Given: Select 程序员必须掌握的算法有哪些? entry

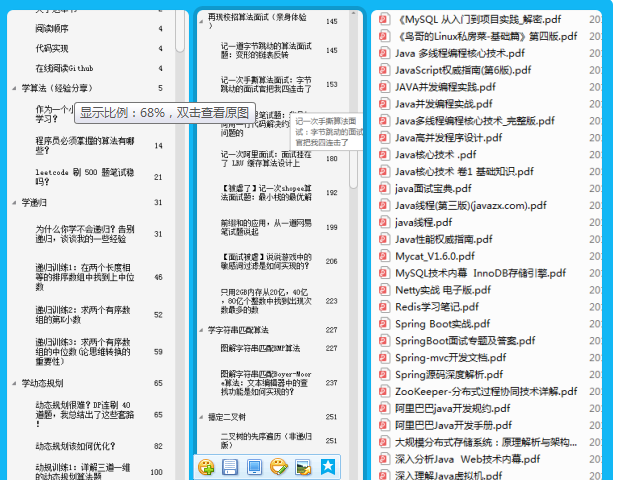Looking at the screenshot, I should [x=85, y=146].
